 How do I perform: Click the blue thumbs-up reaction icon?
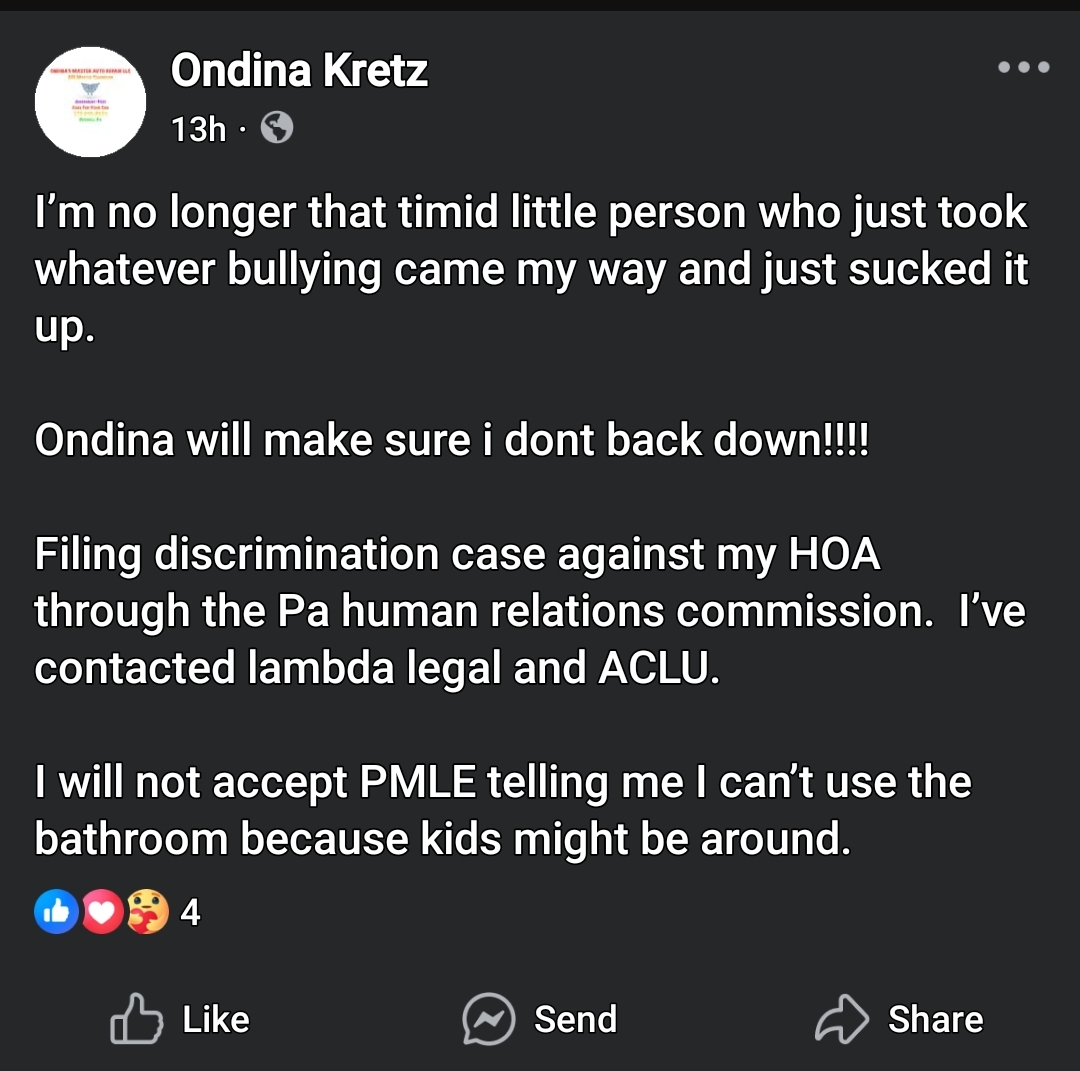(x=56, y=912)
